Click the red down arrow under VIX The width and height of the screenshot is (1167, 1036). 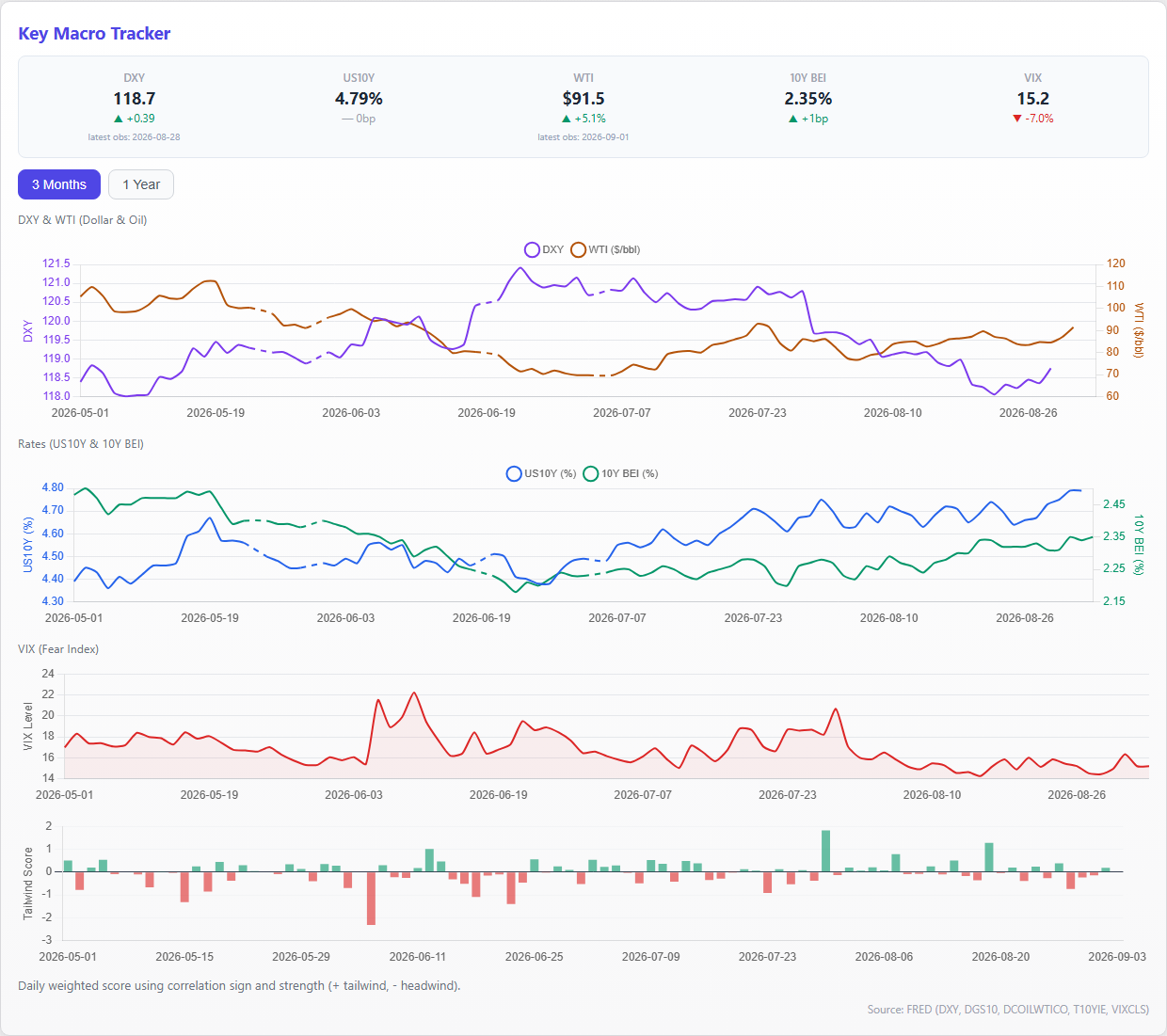1017,119
